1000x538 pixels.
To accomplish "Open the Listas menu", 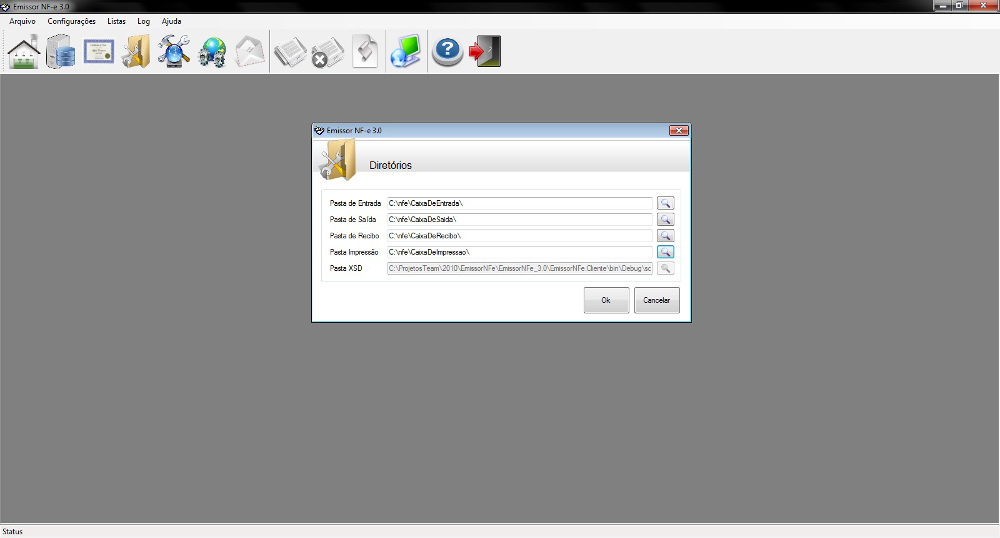I will point(116,21).
